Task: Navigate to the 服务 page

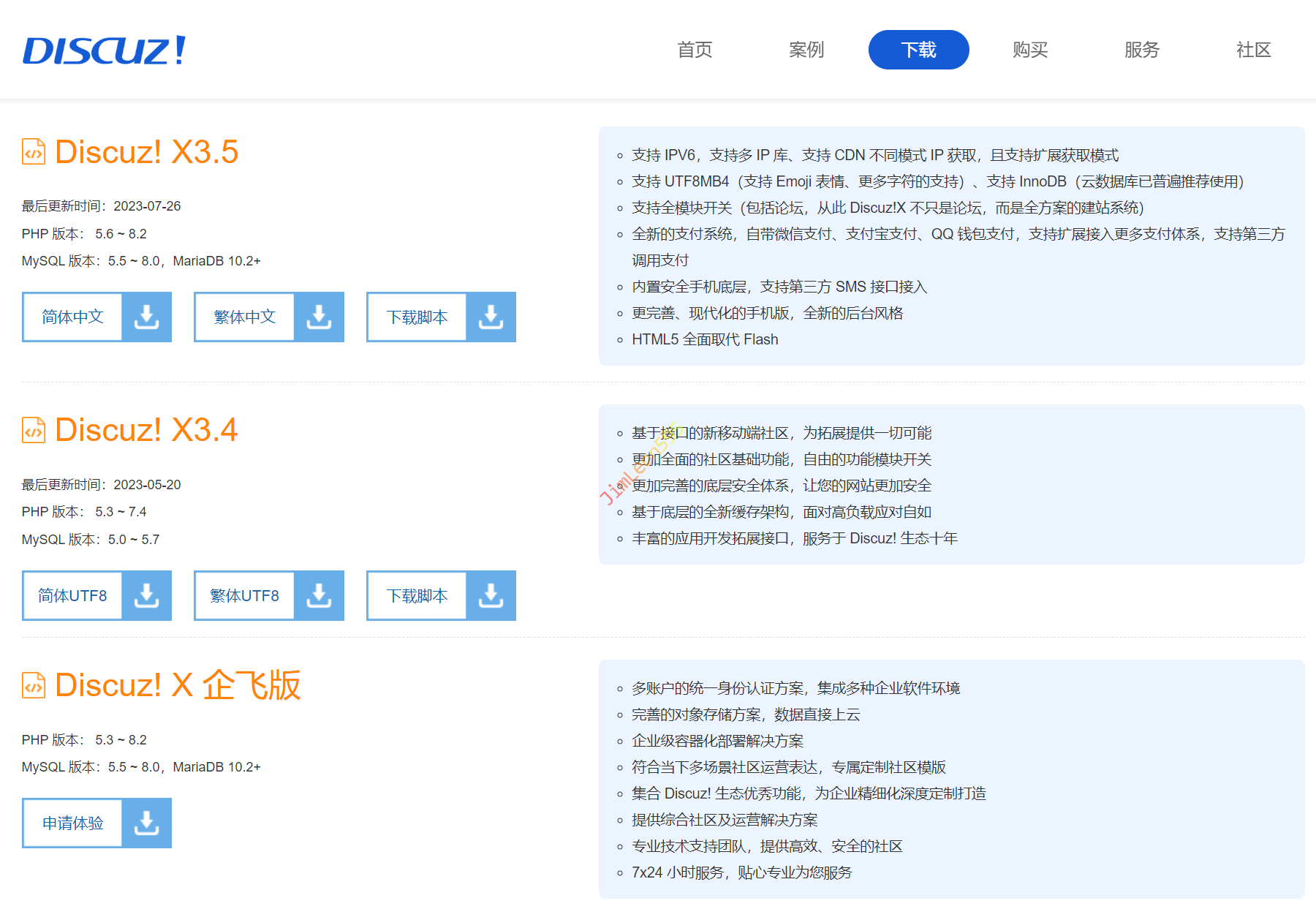Action: point(1142,50)
